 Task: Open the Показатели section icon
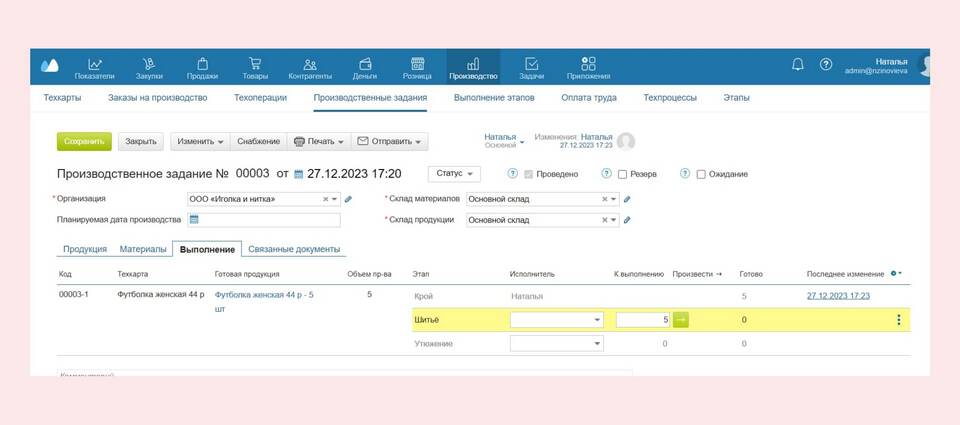pyautogui.click(x=94, y=64)
